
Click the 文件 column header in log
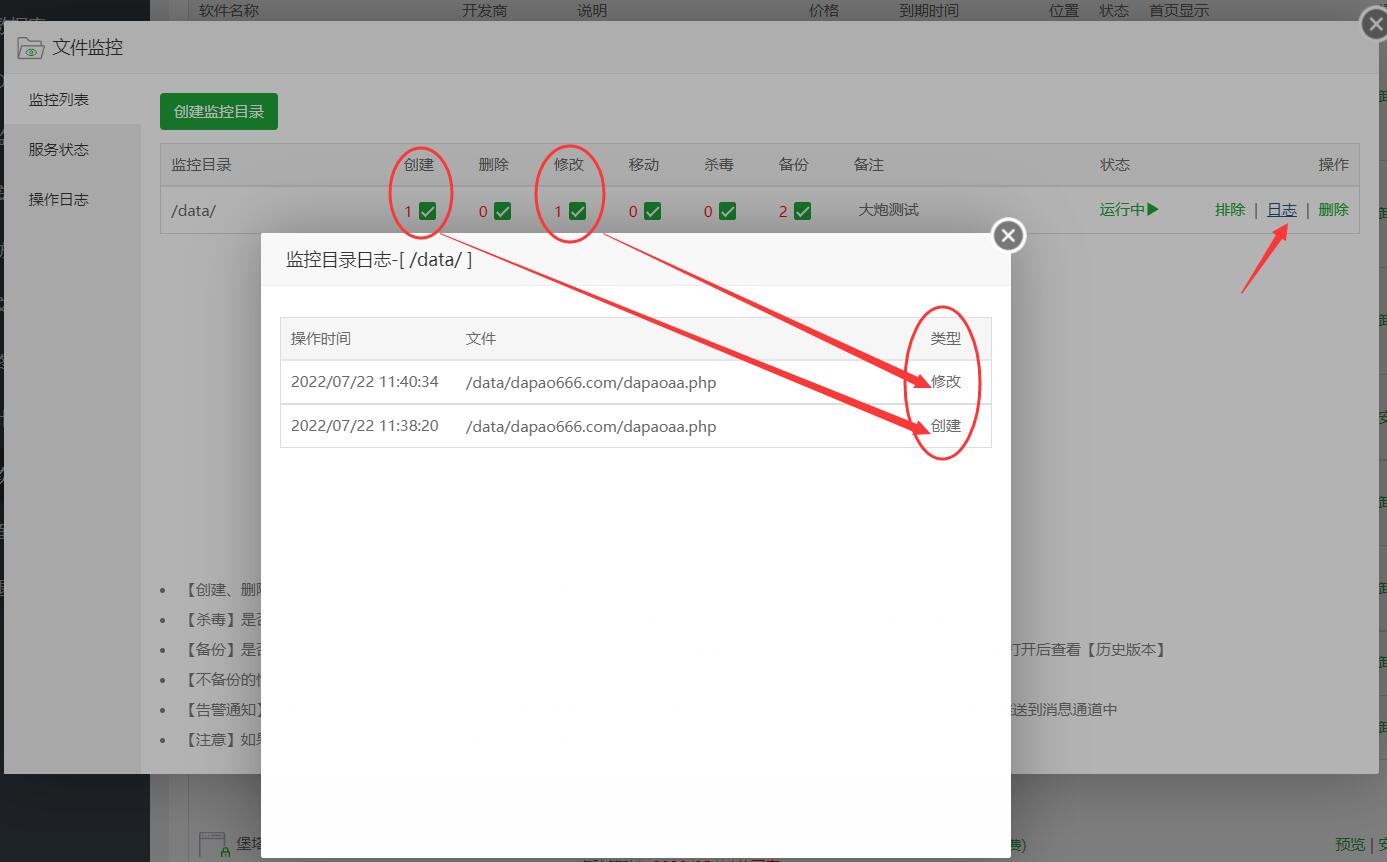[x=481, y=338]
